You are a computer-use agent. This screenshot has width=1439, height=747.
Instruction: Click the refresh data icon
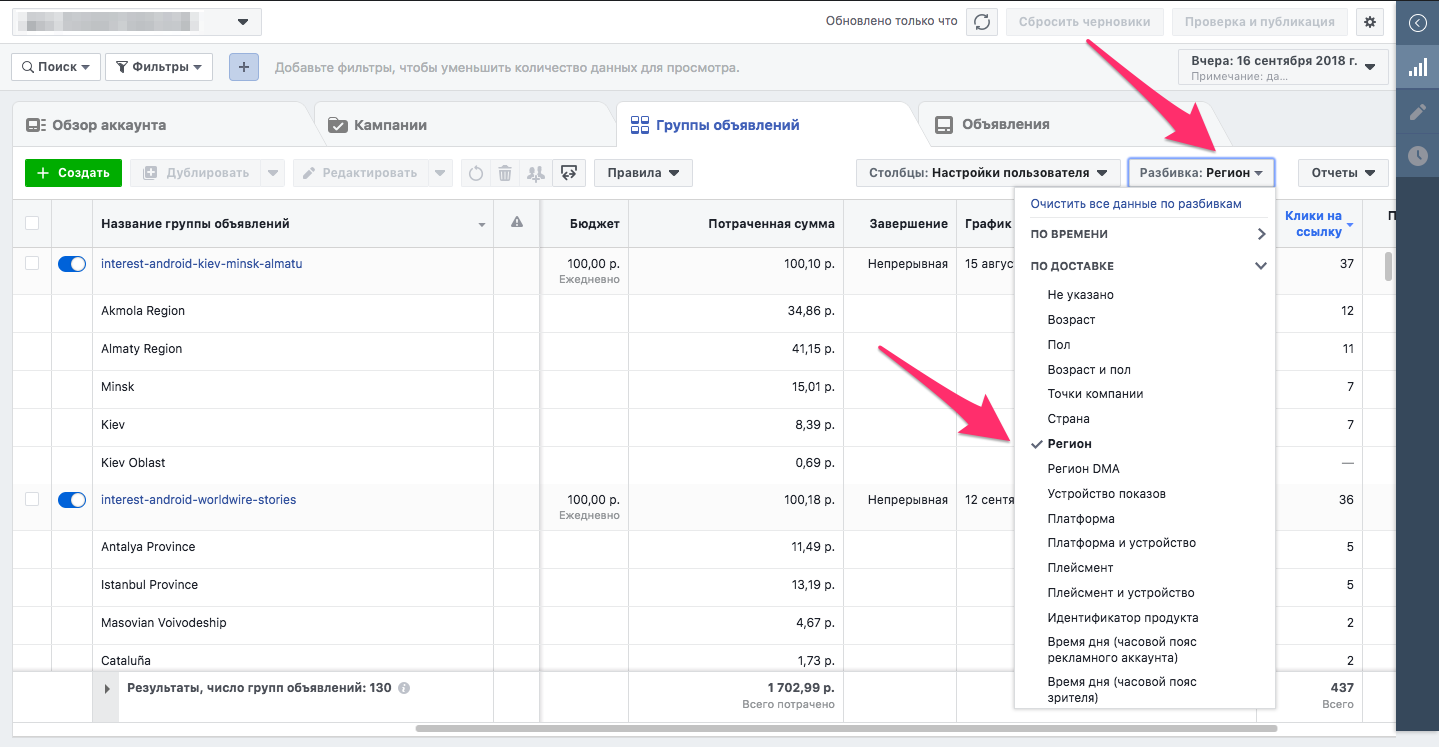[982, 22]
